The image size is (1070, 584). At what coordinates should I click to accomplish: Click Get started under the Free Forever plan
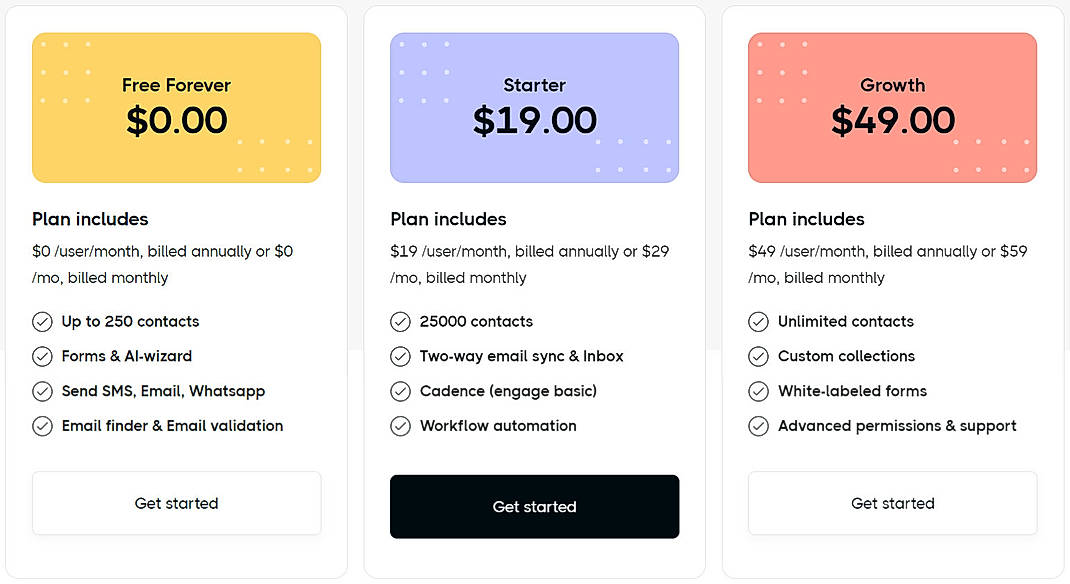[176, 503]
